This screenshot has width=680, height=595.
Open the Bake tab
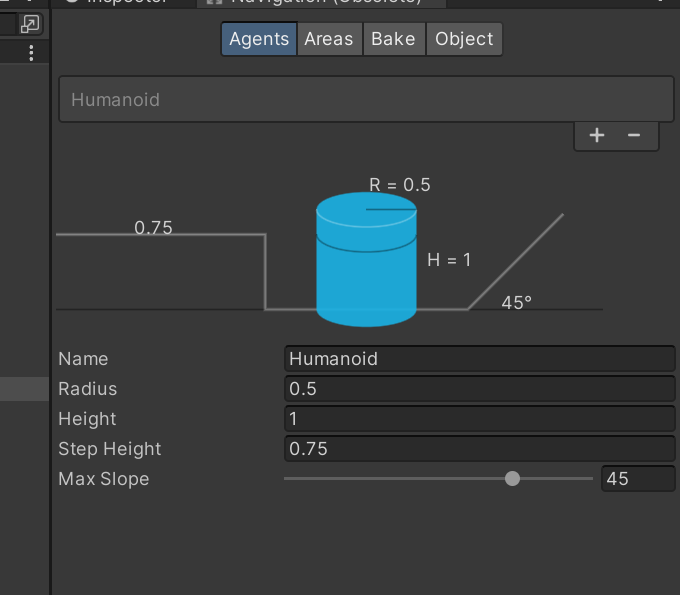[x=394, y=39]
